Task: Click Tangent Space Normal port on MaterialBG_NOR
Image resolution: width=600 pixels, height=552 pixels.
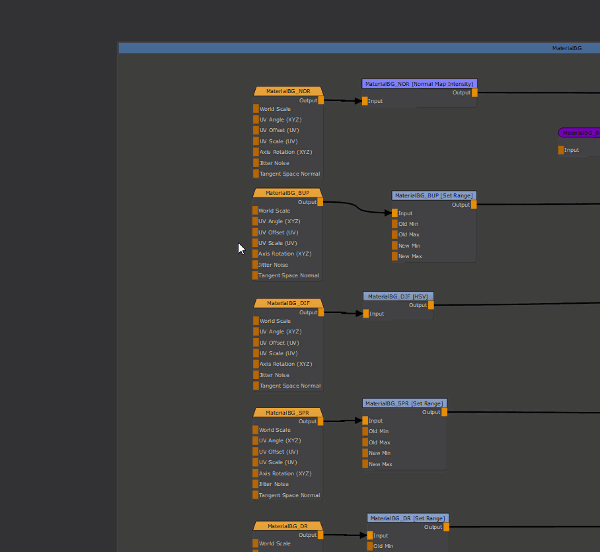Action: coord(256,174)
